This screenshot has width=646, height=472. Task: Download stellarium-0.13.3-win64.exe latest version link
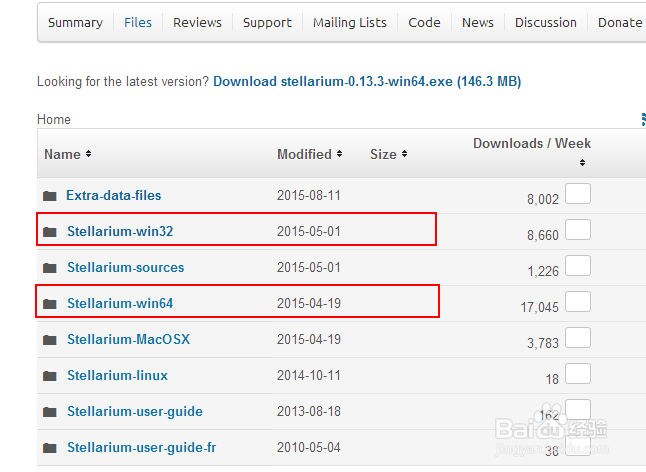(367, 82)
